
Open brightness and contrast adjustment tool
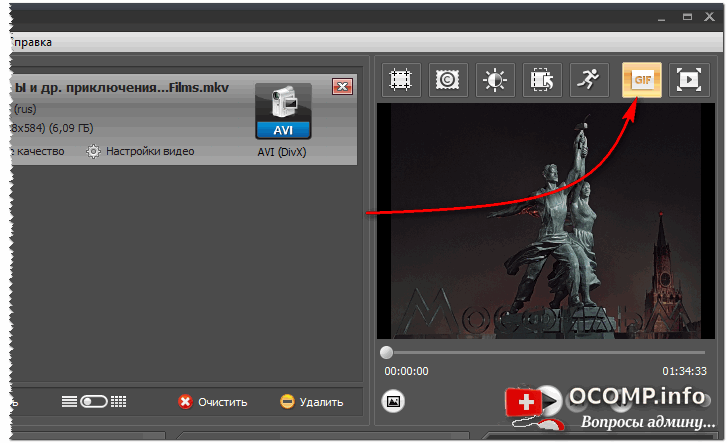pos(494,80)
